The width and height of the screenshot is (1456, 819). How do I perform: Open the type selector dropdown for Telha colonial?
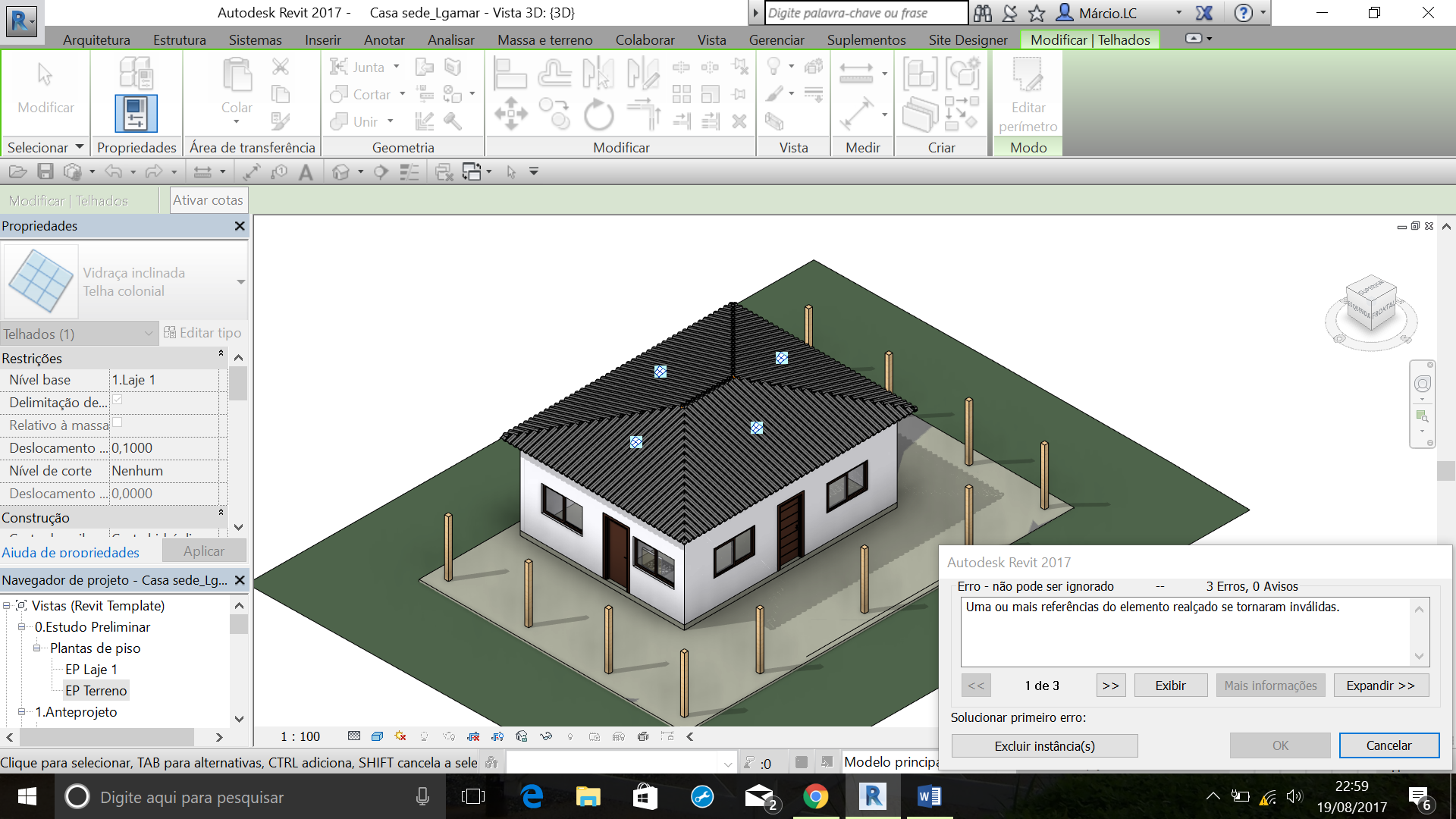pos(240,282)
